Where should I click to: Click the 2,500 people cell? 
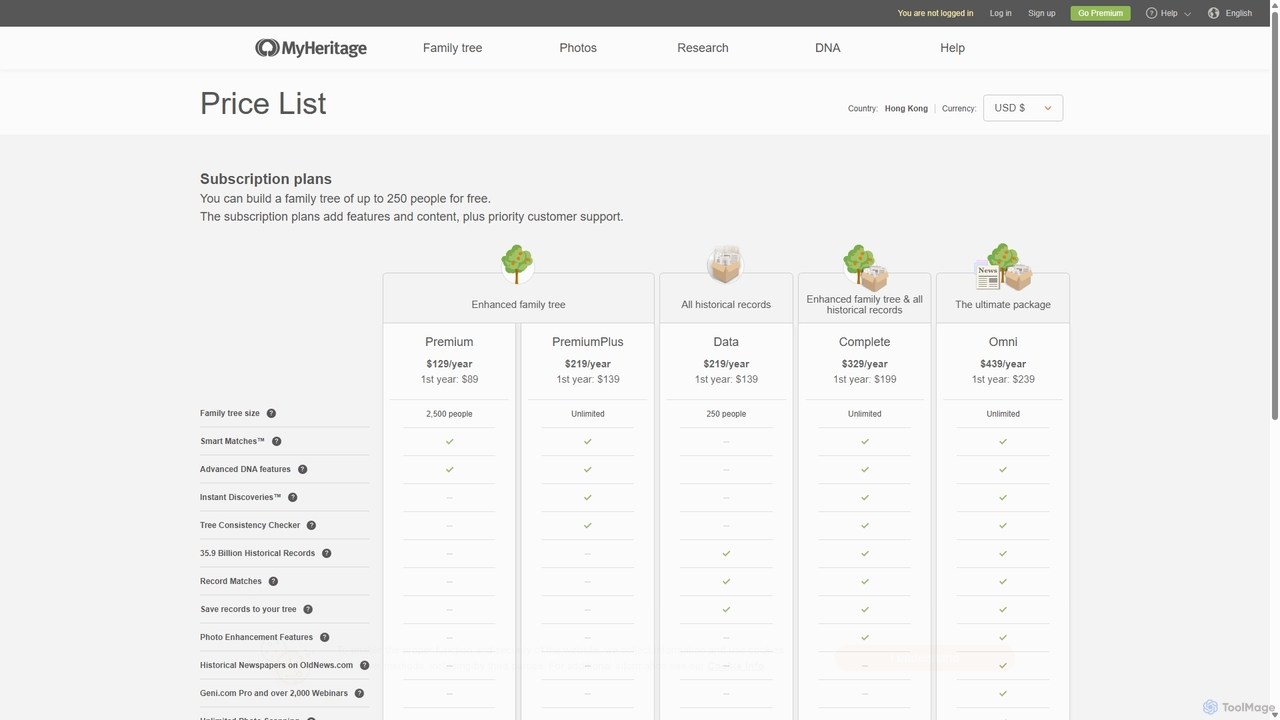point(449,413)
